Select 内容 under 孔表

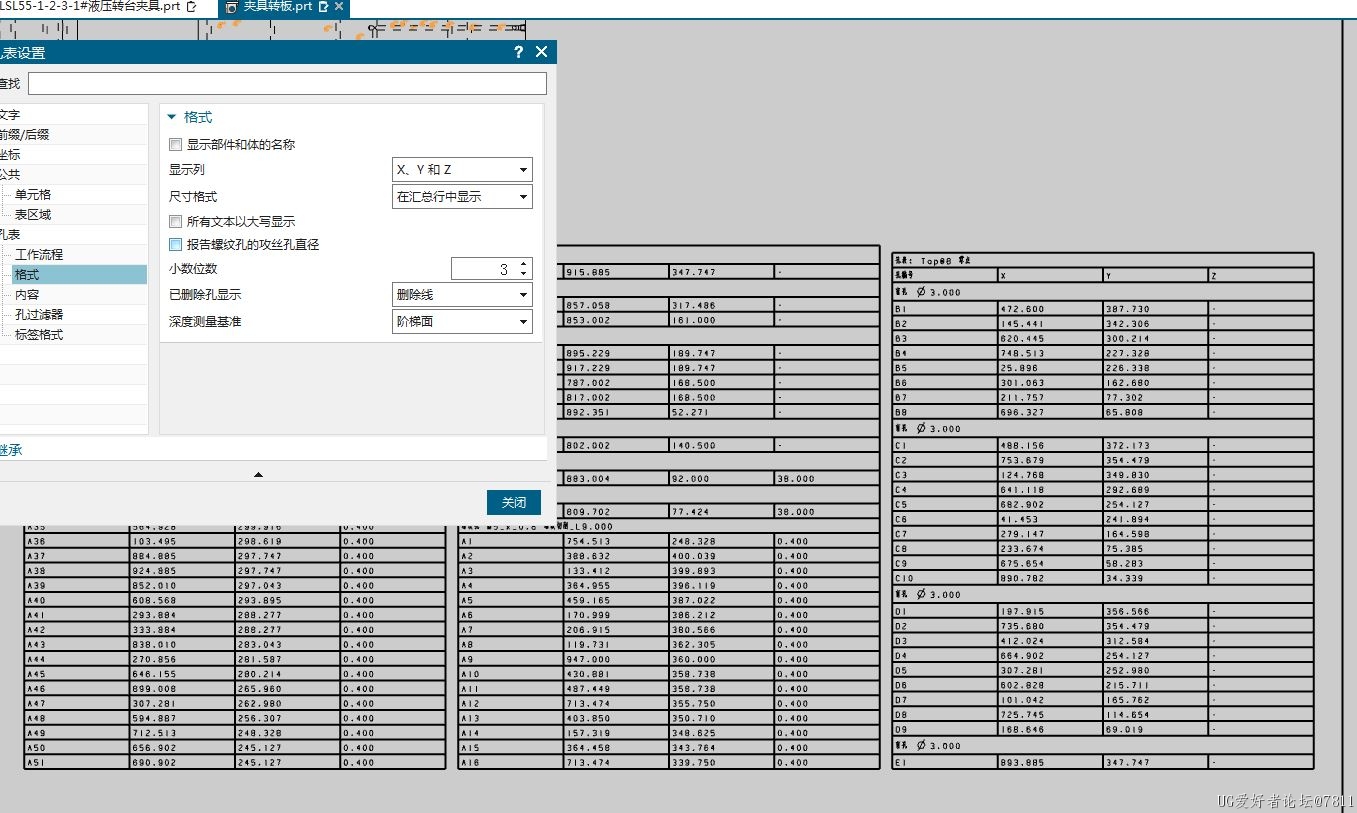coord(27,295)
